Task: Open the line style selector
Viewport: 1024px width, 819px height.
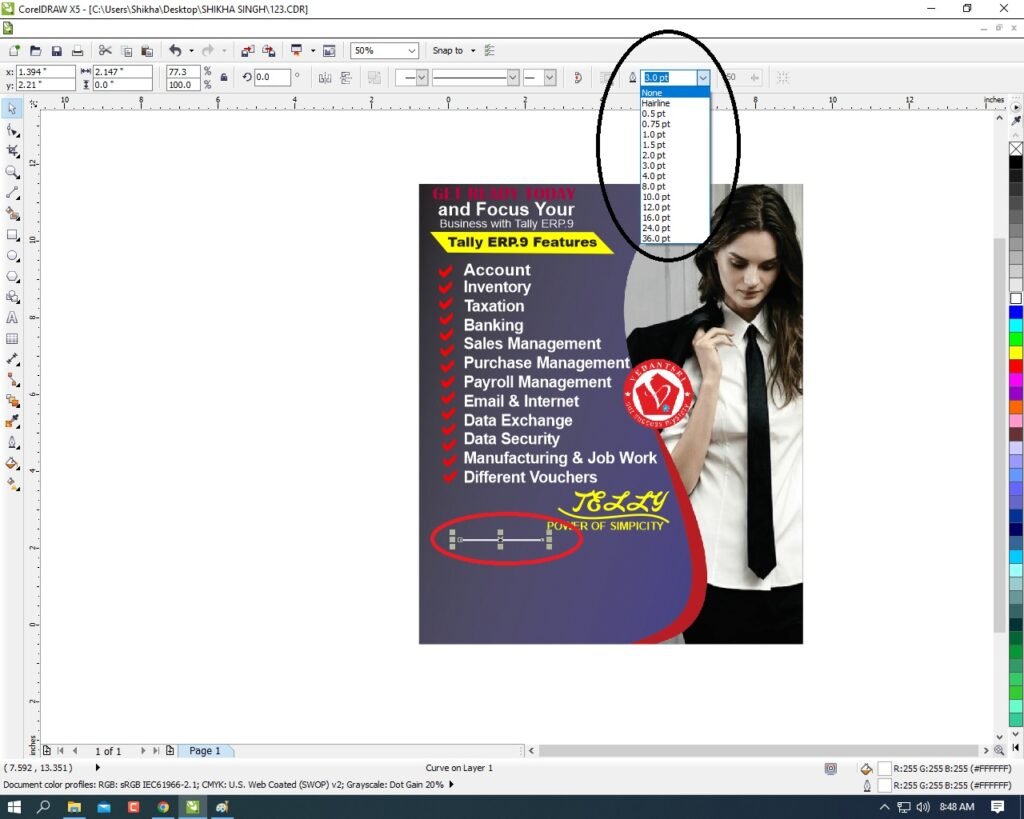Action: 475,78
